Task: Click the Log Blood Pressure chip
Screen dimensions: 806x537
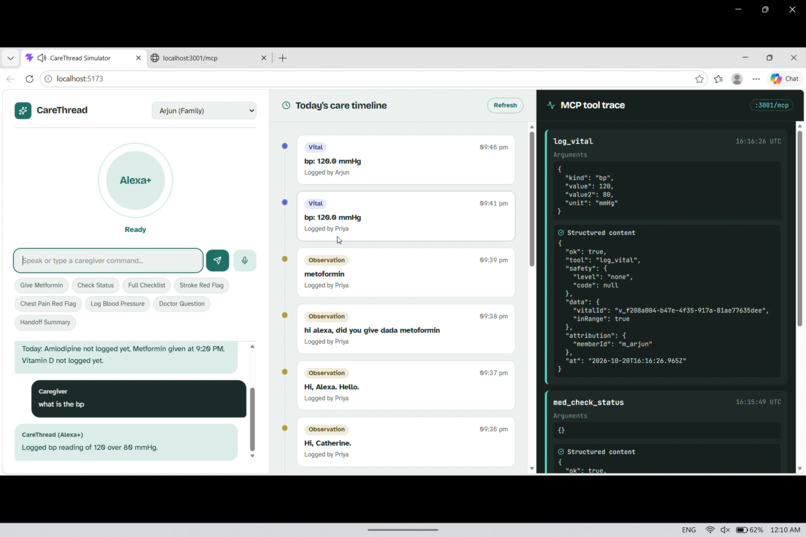Action: (x=118, y=304)
